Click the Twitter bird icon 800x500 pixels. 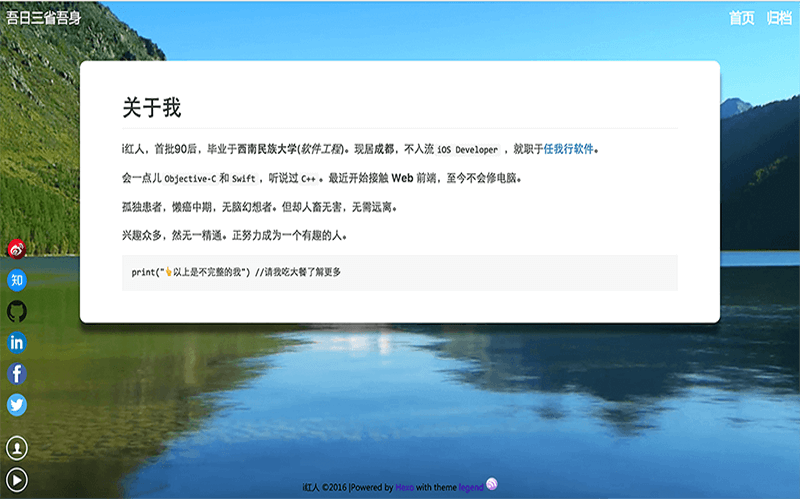click(x=17, y=404)
